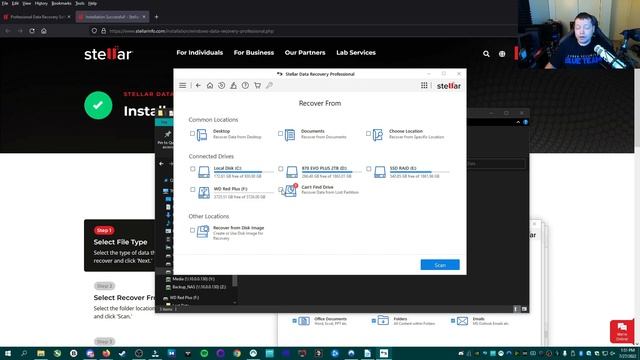This screenshot has height=360, width=640.
Task: Click the 870 EVO PLUS 2TB drive icon
Action: 292,172
